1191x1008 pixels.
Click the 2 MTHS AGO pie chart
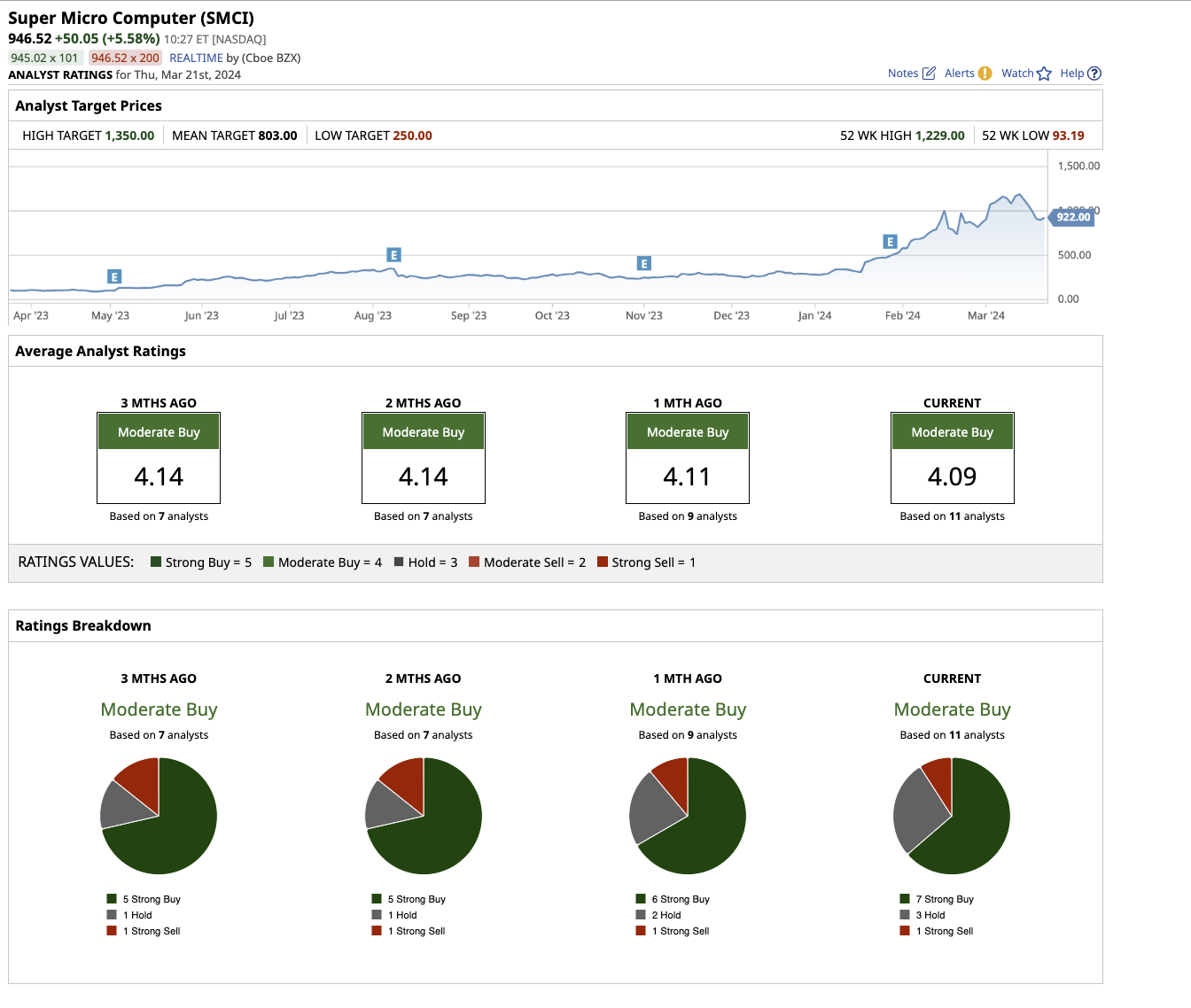(424, 816)
